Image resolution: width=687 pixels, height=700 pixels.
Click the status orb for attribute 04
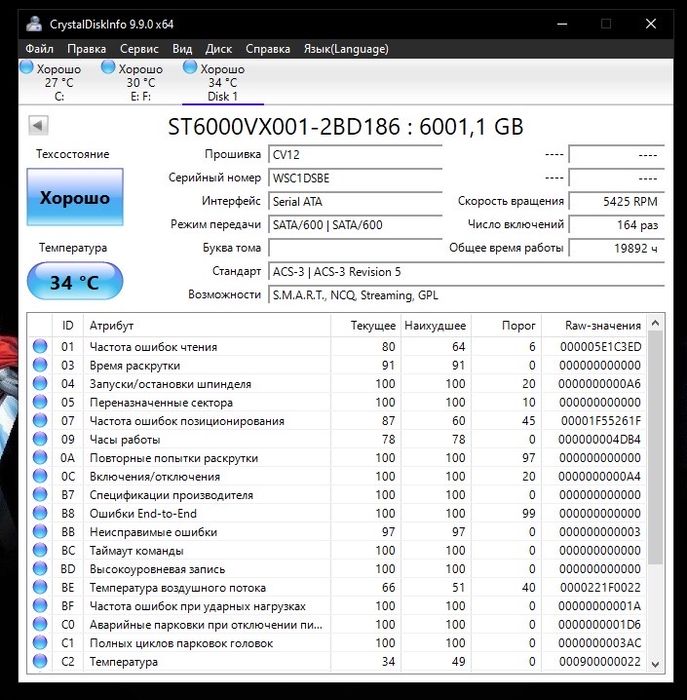pyautogui.click(x=40, y=383)
